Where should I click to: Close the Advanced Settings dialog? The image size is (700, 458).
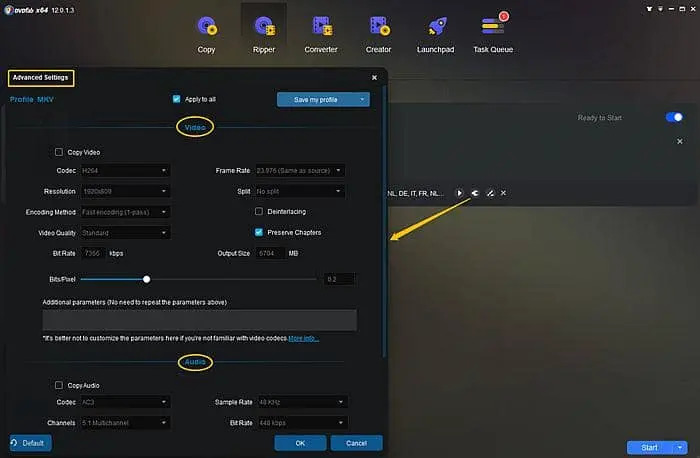click(x=374, y=78)
